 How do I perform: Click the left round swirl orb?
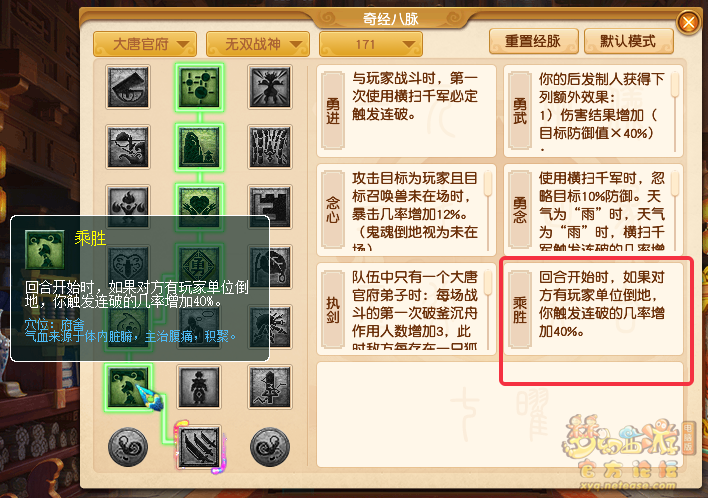point(128,447)
